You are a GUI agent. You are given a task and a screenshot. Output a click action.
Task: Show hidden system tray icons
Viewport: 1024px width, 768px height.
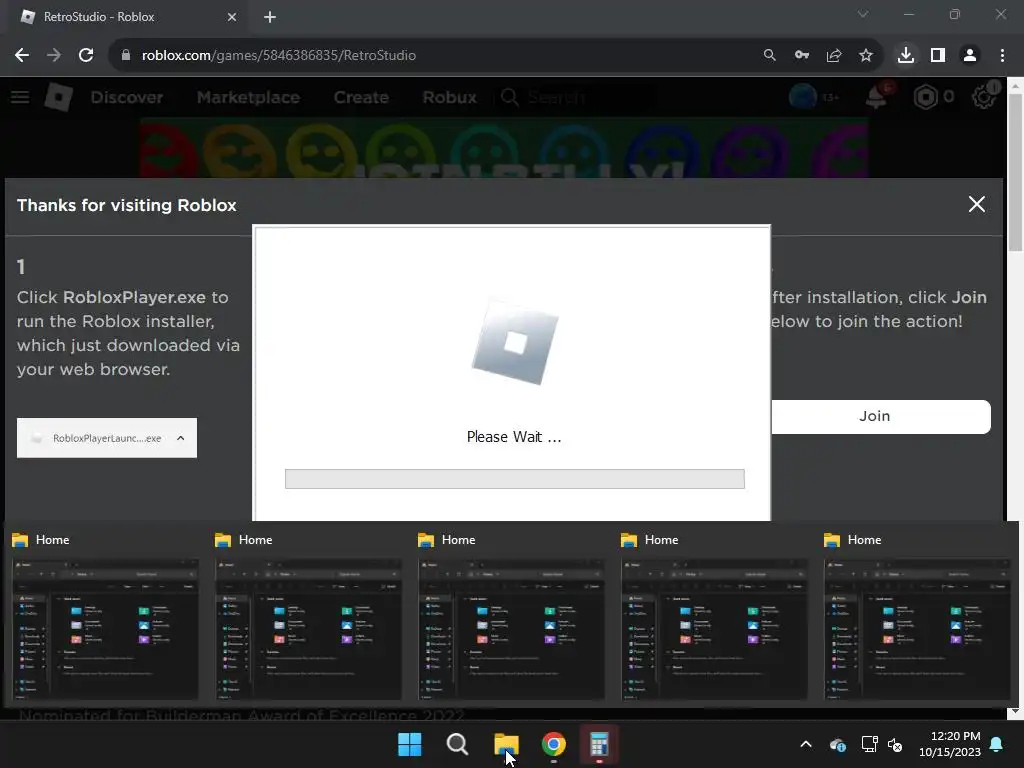coord(806,744)
